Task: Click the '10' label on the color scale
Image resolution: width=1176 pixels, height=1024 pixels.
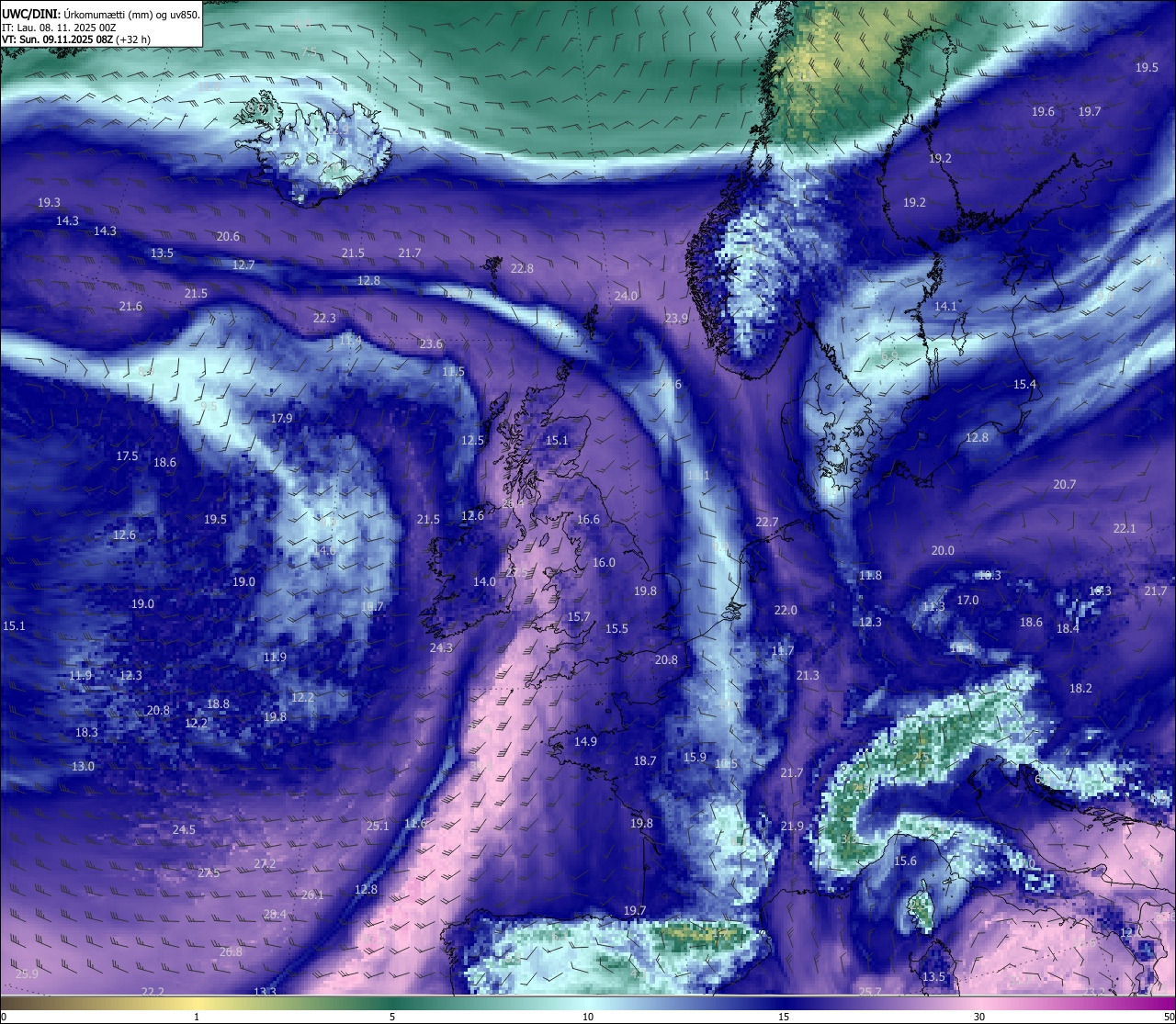Action: [x=588, y=1017]
